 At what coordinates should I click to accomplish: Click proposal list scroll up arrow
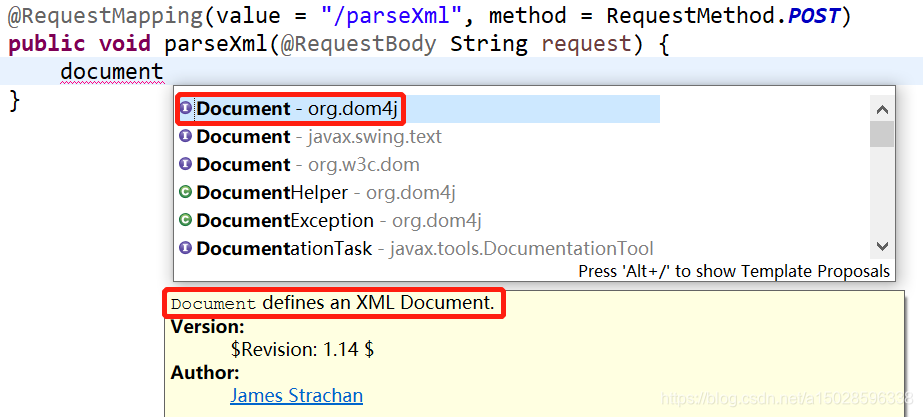click(882, 109)
